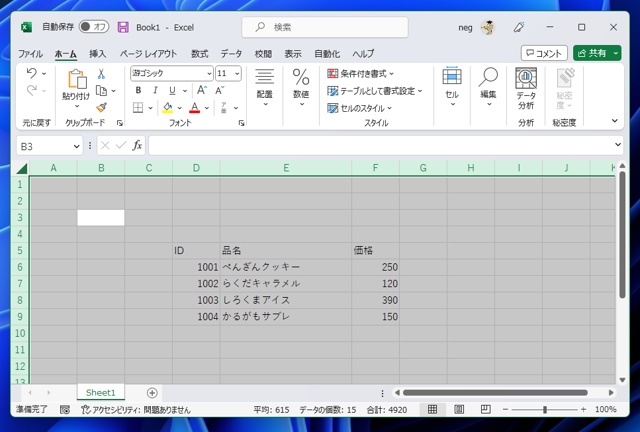The image size is (640, 432).
Task: Apply Underline formatting
Action: coord(172,90)
